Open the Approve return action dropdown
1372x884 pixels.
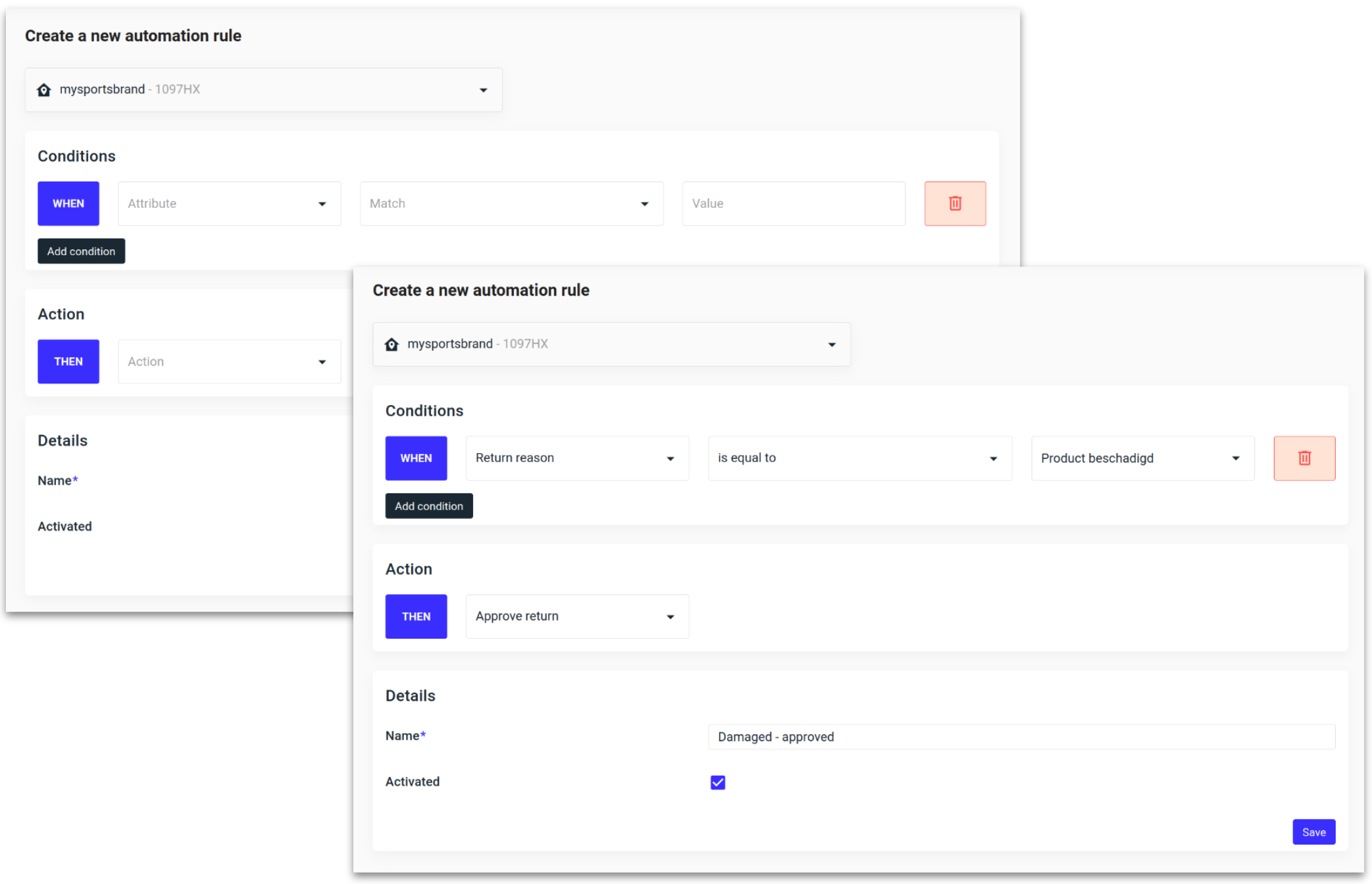point(576,616)
